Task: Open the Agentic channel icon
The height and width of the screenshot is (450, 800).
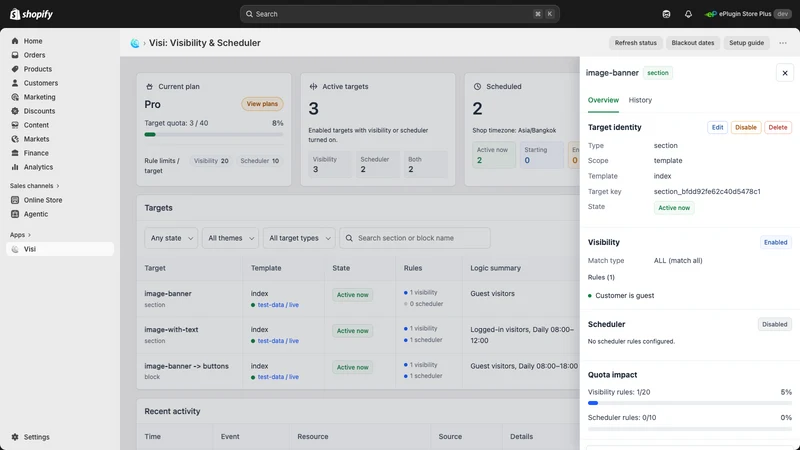Action: click(15, 214)
